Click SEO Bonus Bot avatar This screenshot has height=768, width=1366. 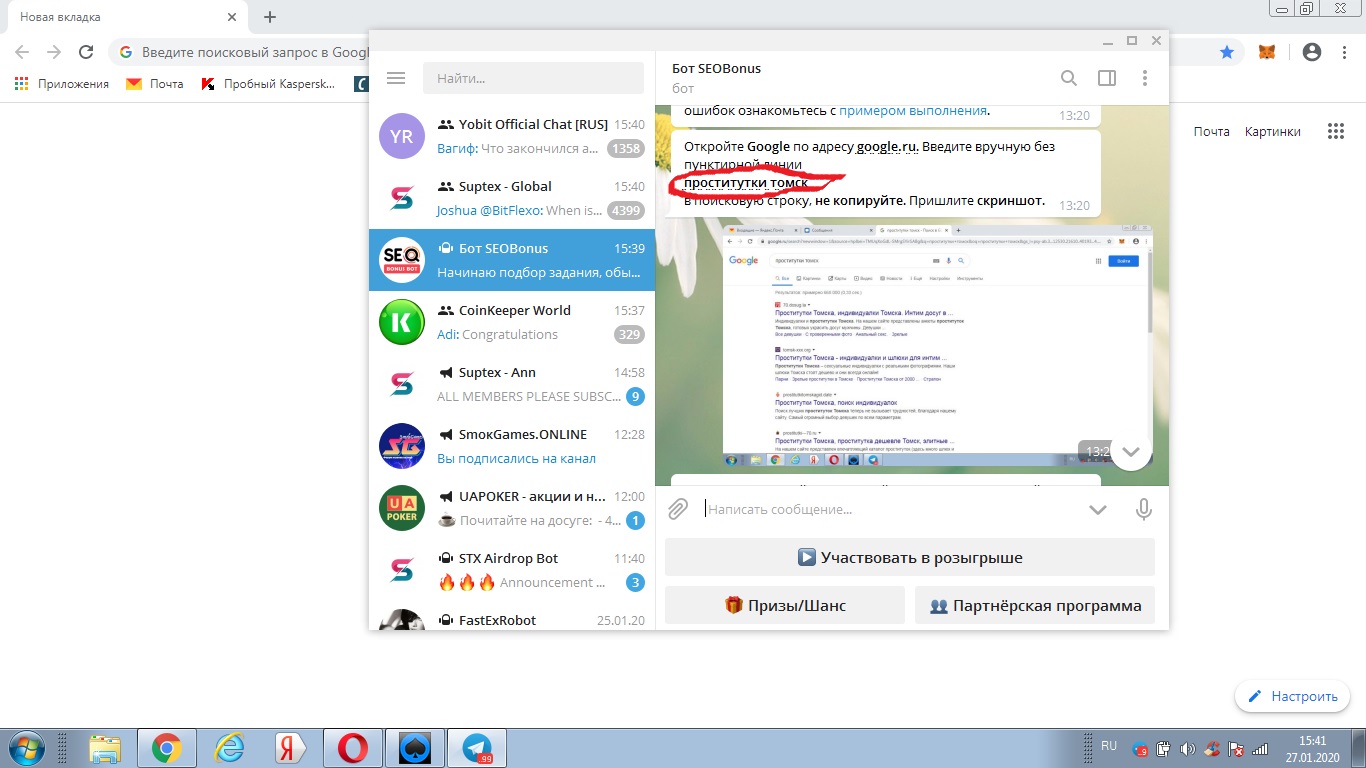coord(402,261)
